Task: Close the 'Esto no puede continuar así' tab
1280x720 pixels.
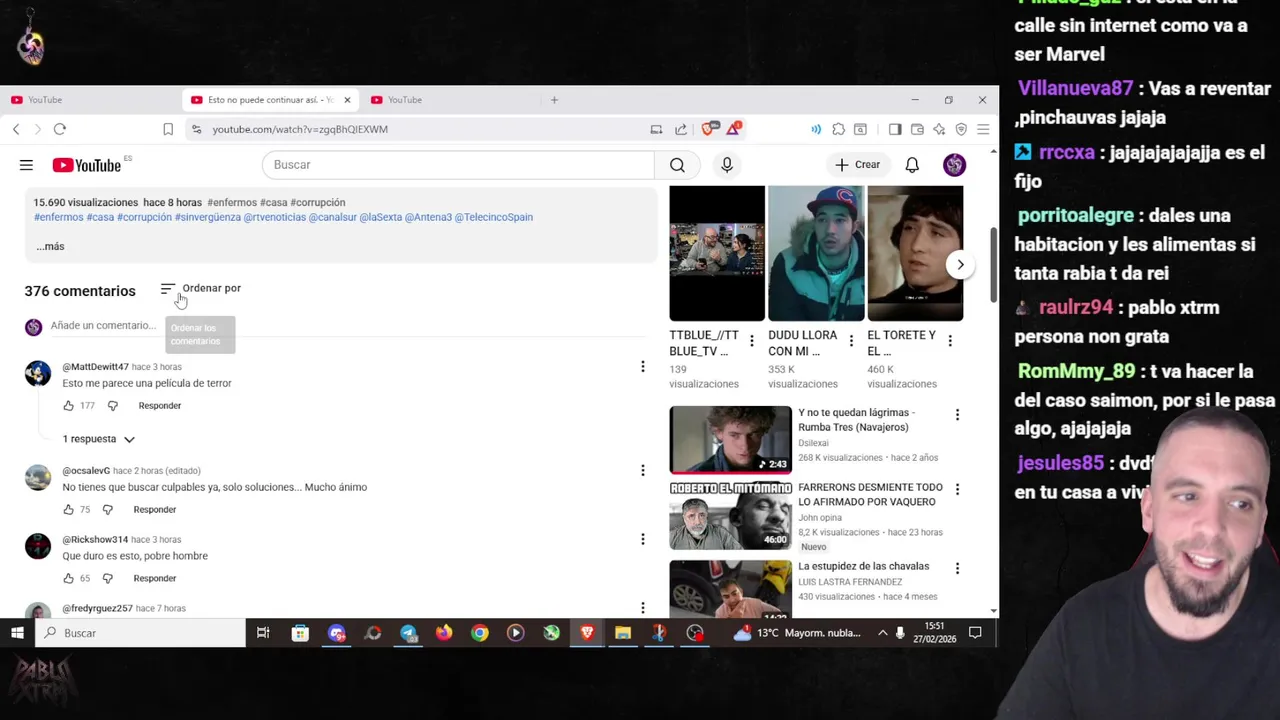Action: (x=347, y=100)
